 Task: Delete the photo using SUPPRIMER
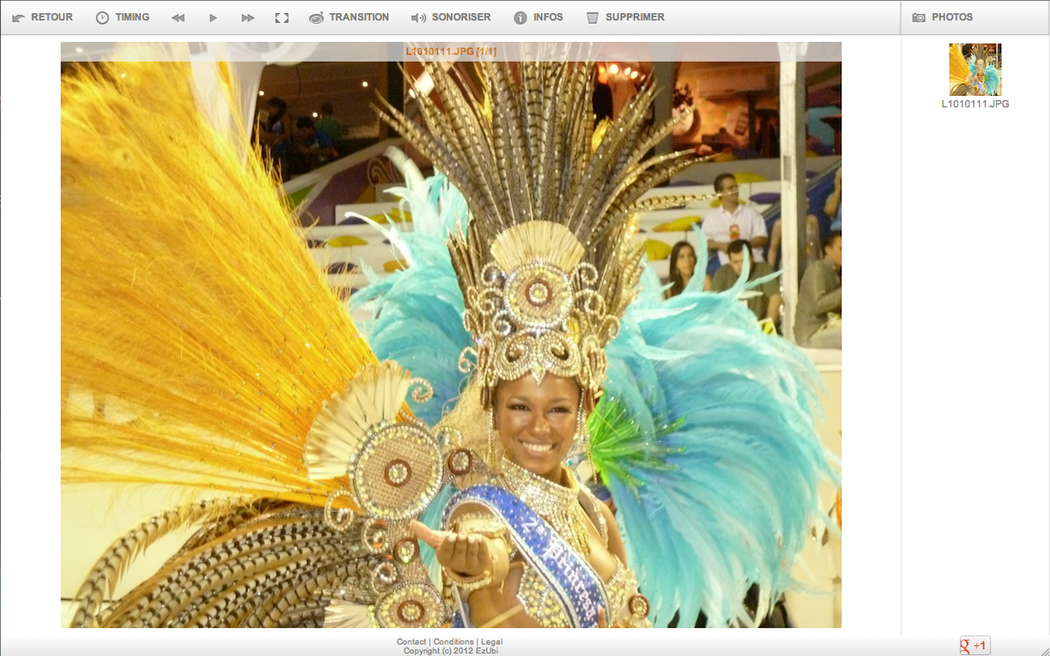(x=625, y=17)
